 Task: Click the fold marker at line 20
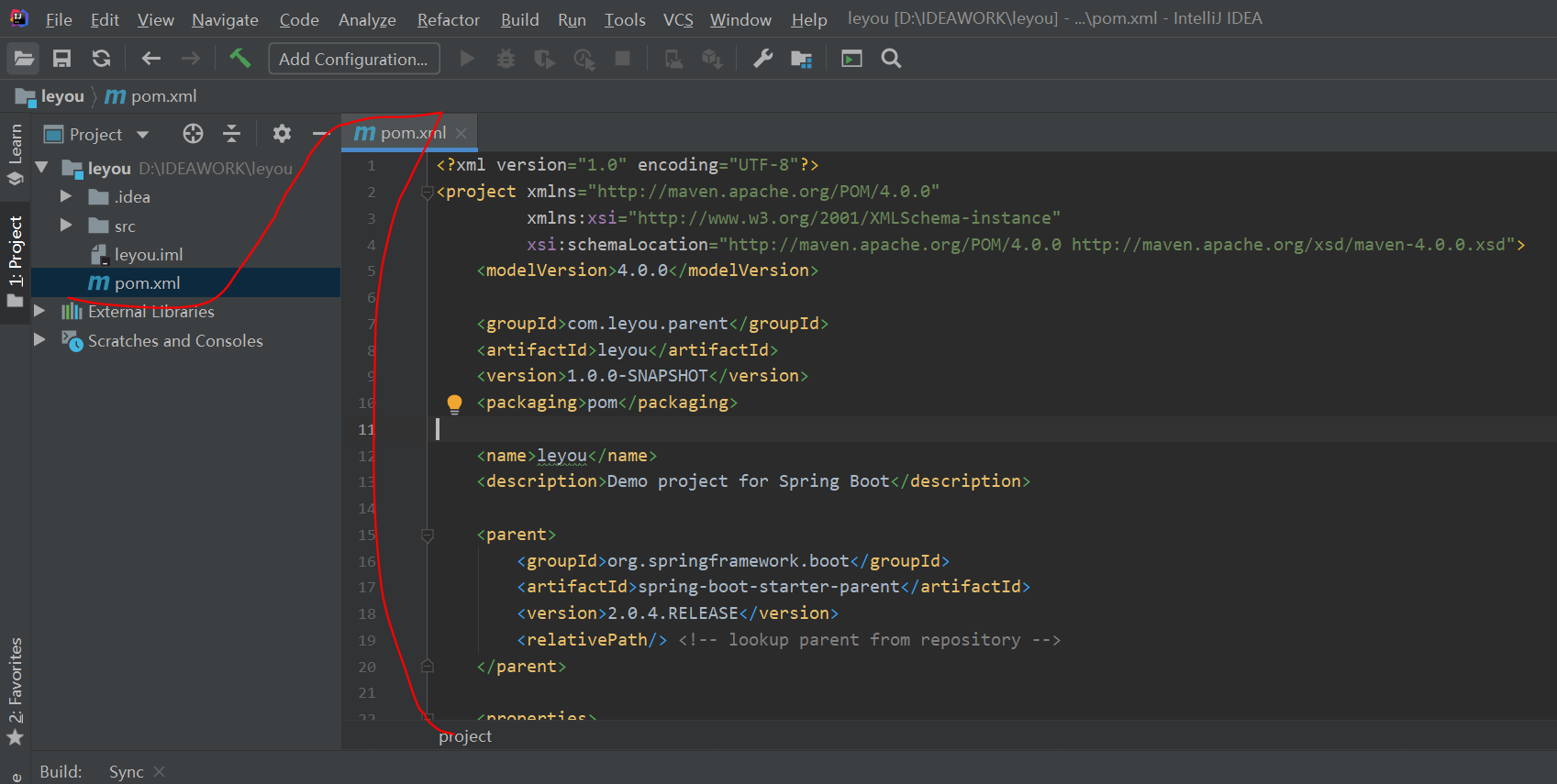[x=427, y=667]
